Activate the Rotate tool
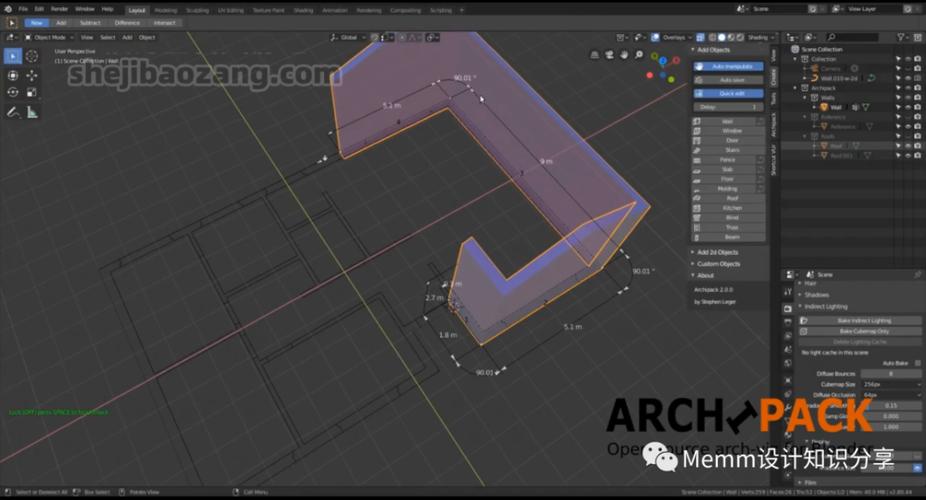This screenshot has width=926, height=500. 13,92
